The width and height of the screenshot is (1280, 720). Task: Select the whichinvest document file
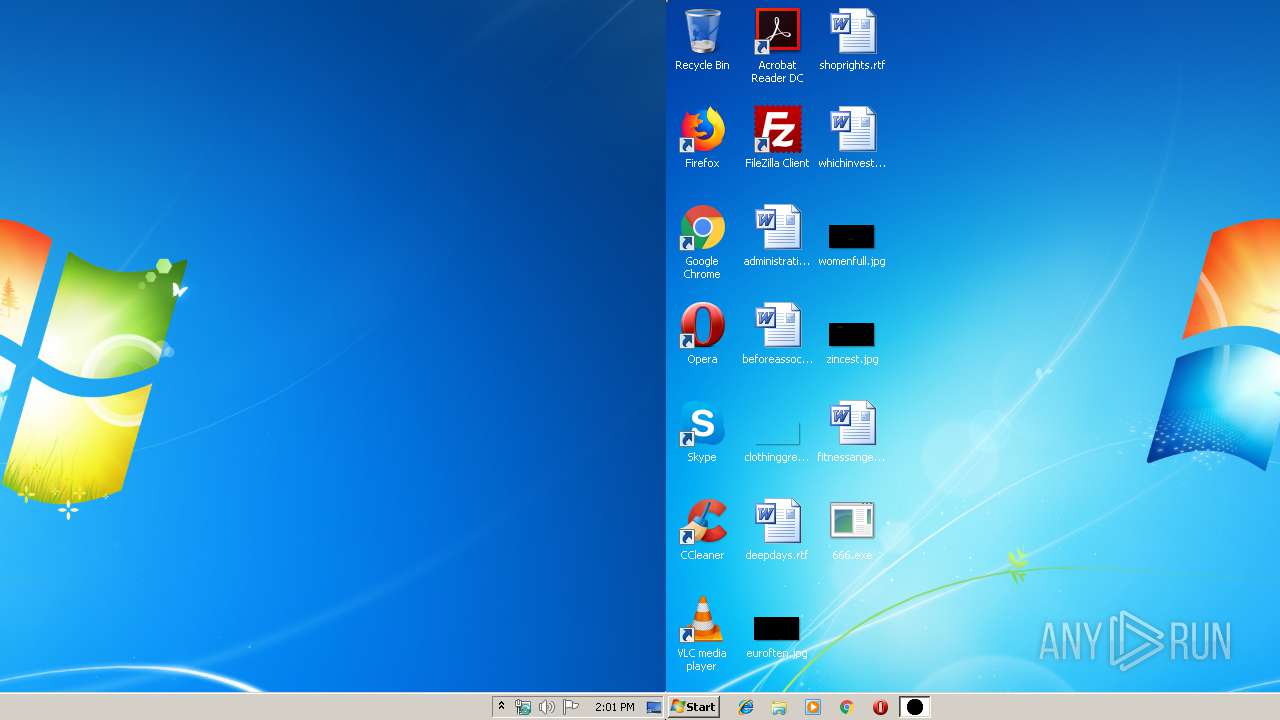[852, 138]
